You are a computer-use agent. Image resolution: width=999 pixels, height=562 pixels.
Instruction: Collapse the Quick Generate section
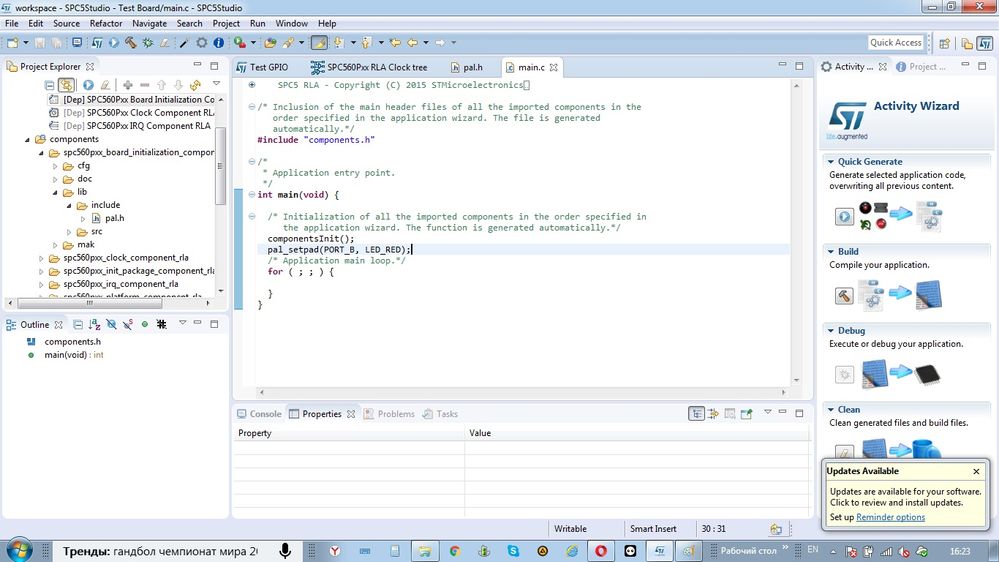click(x=830, y=162)
